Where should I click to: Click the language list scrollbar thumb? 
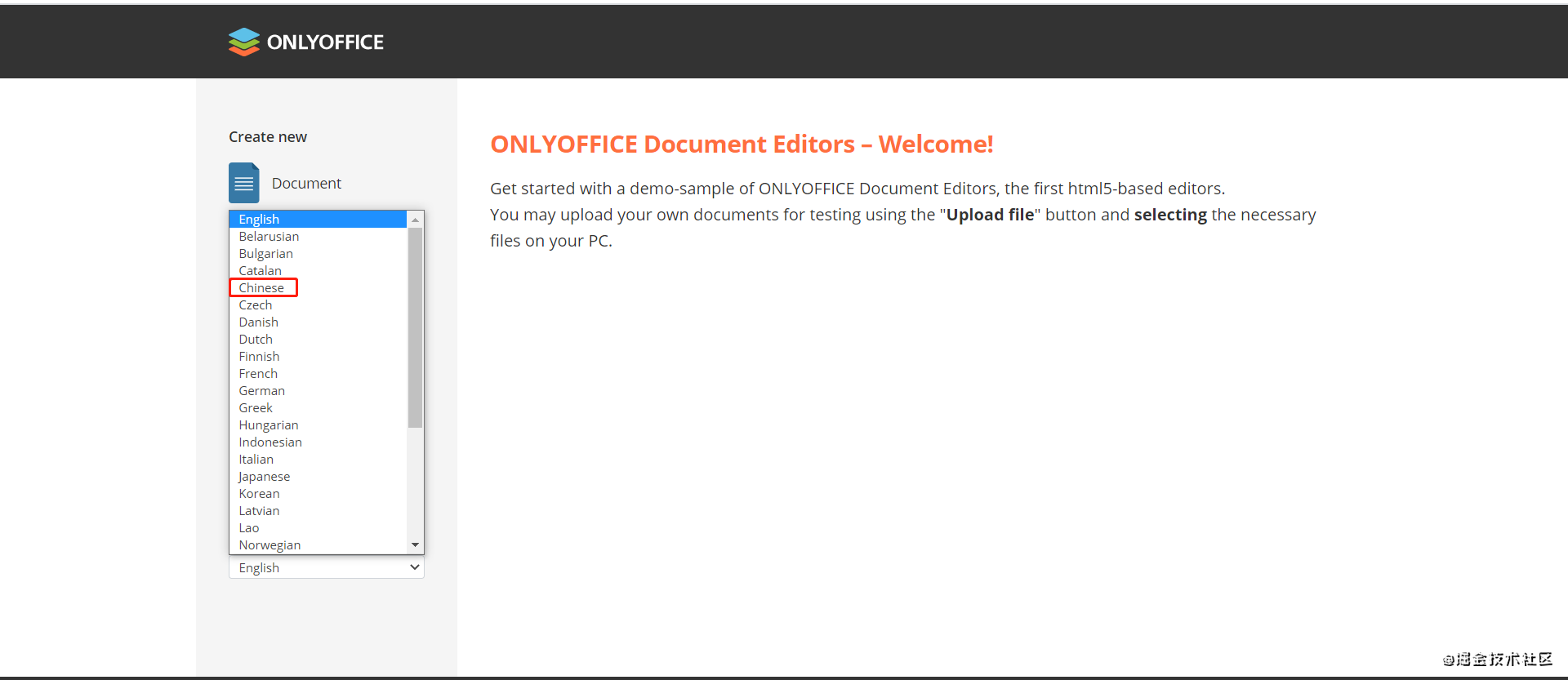(415, 327)
